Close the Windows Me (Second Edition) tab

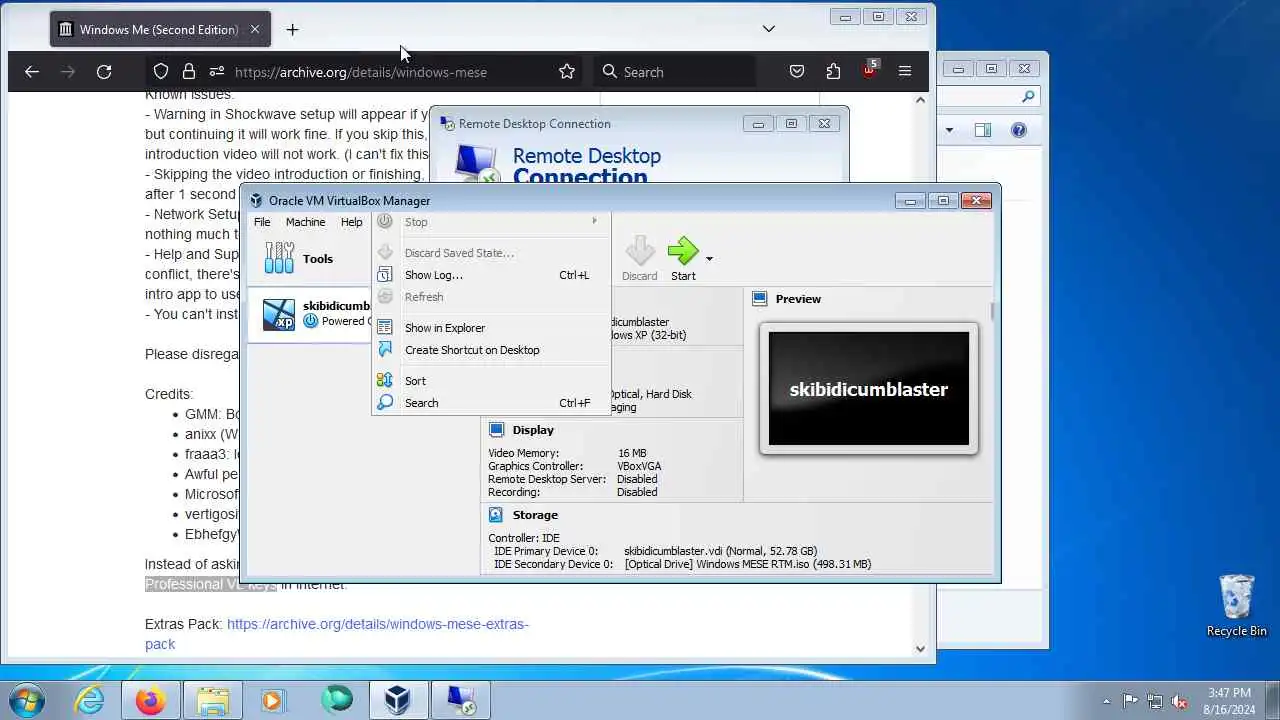(x=254, y=30)
